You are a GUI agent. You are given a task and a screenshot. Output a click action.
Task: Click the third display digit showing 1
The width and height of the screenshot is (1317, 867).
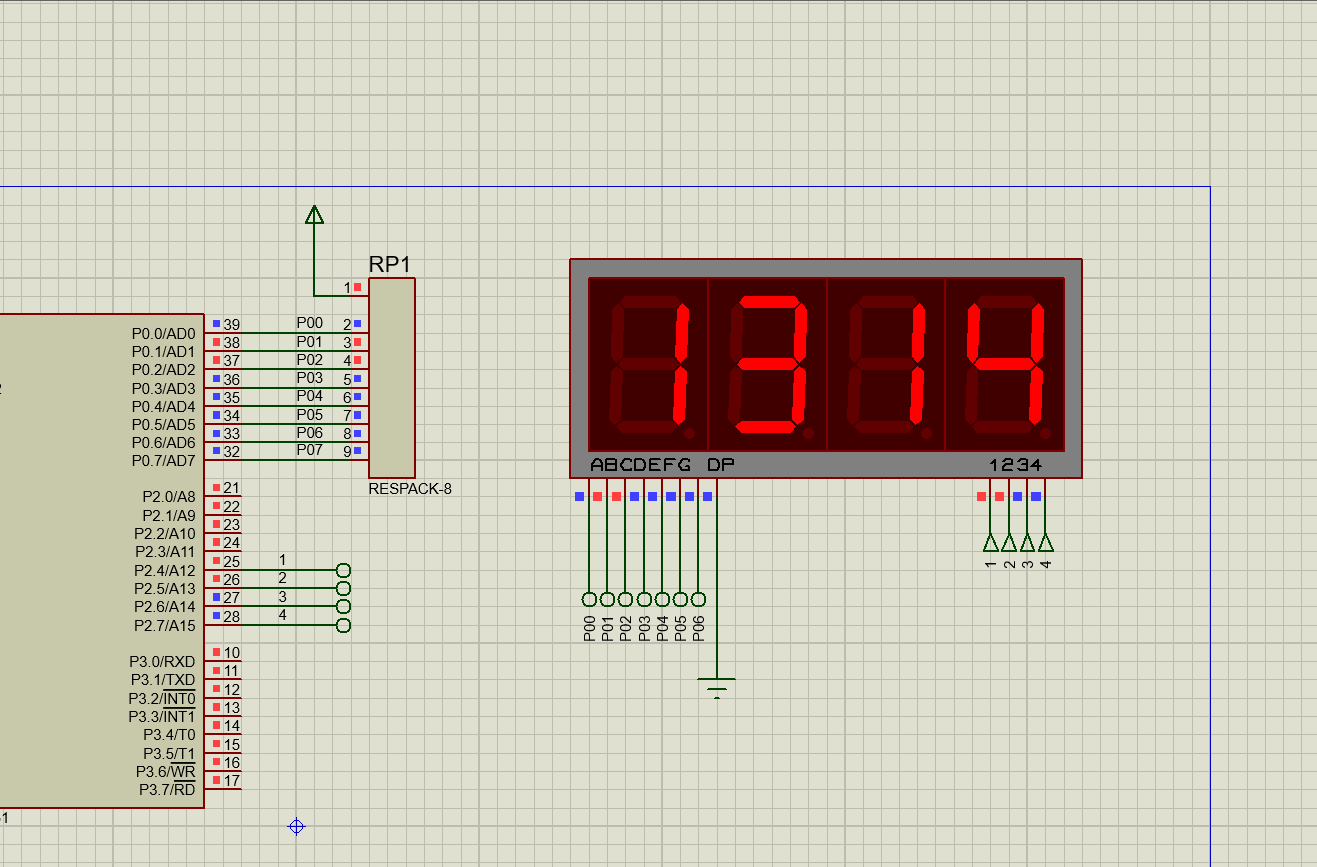click(886, 364)
